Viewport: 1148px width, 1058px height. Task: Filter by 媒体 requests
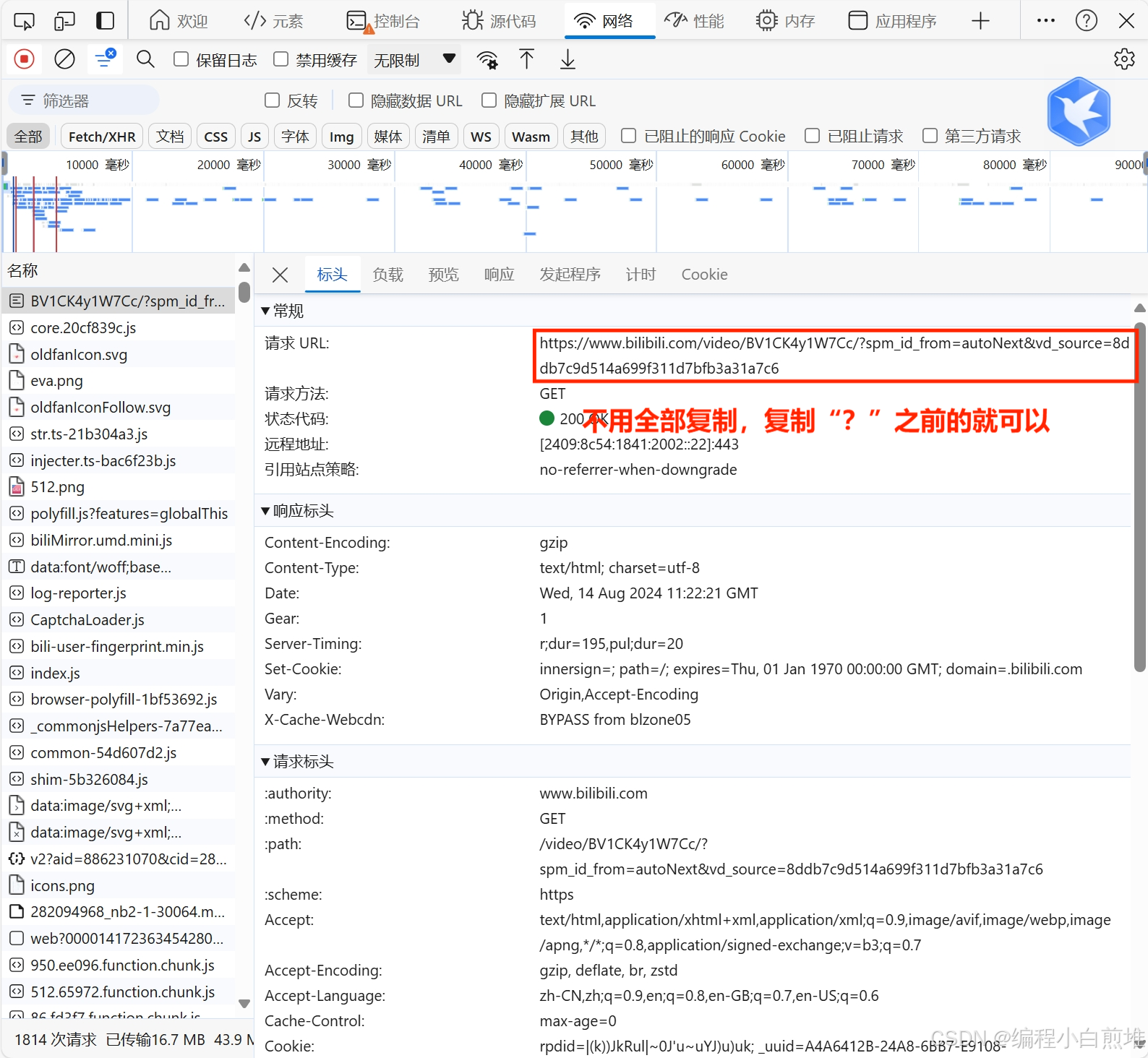[388, 137]
